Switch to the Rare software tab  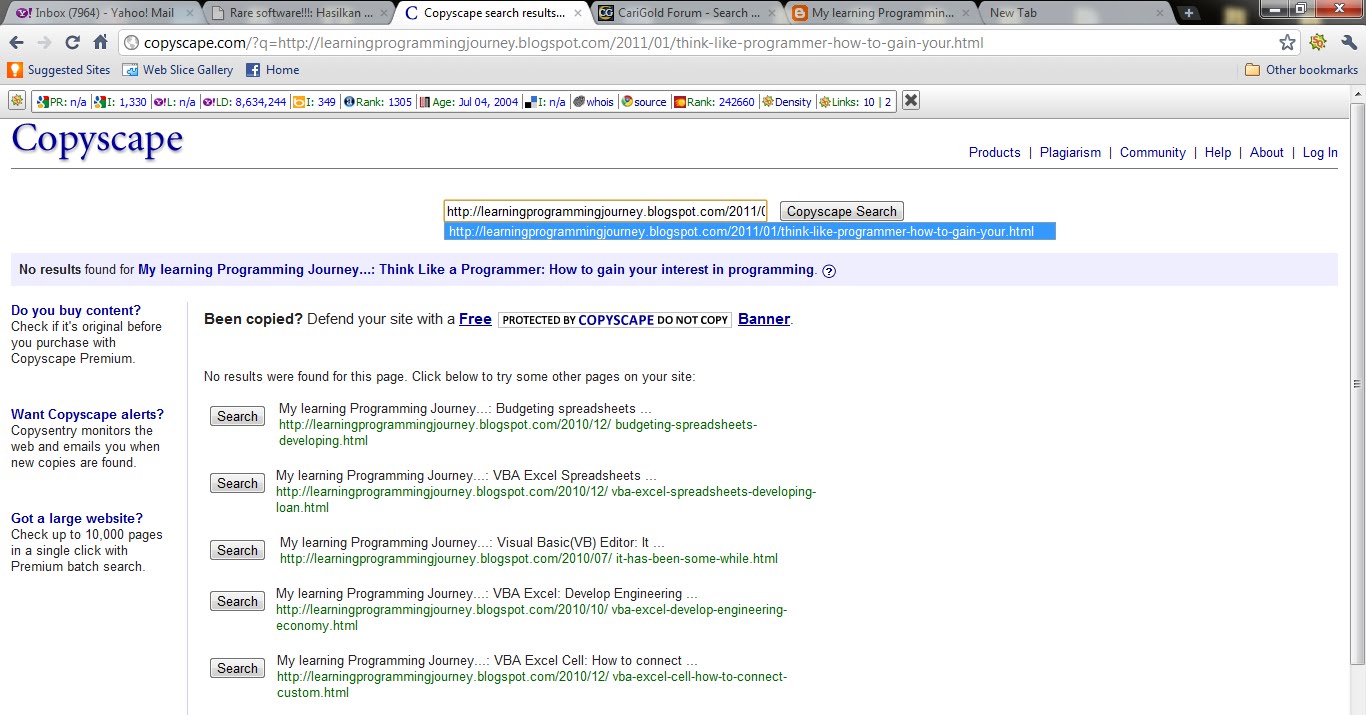[295, 13]
